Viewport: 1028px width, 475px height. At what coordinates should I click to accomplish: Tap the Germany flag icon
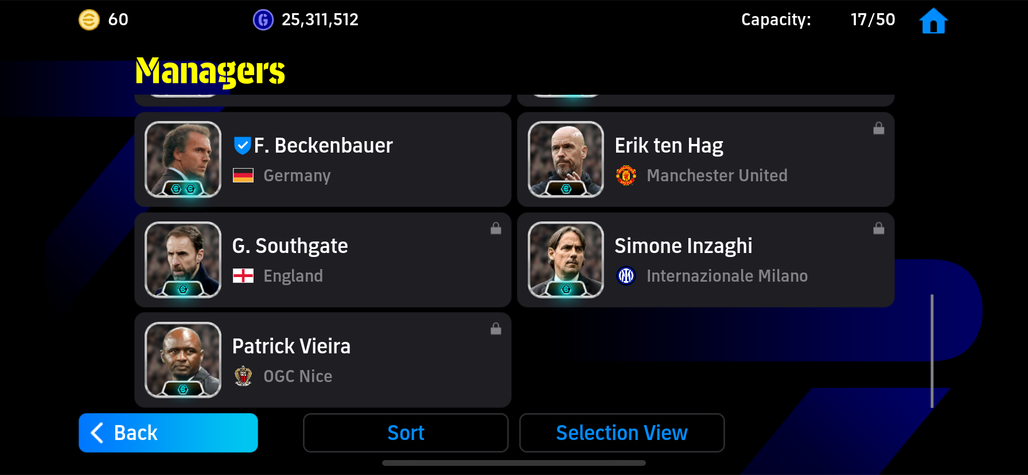243,176
